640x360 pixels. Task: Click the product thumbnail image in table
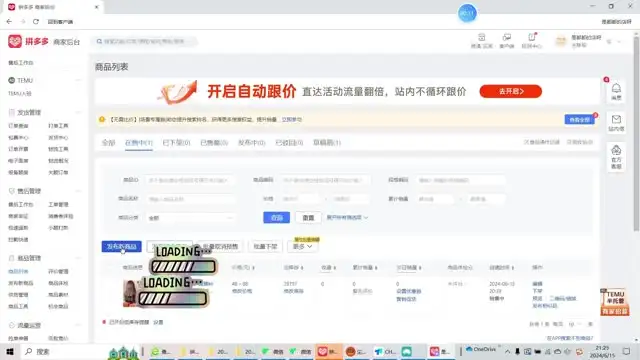point(130,293)
